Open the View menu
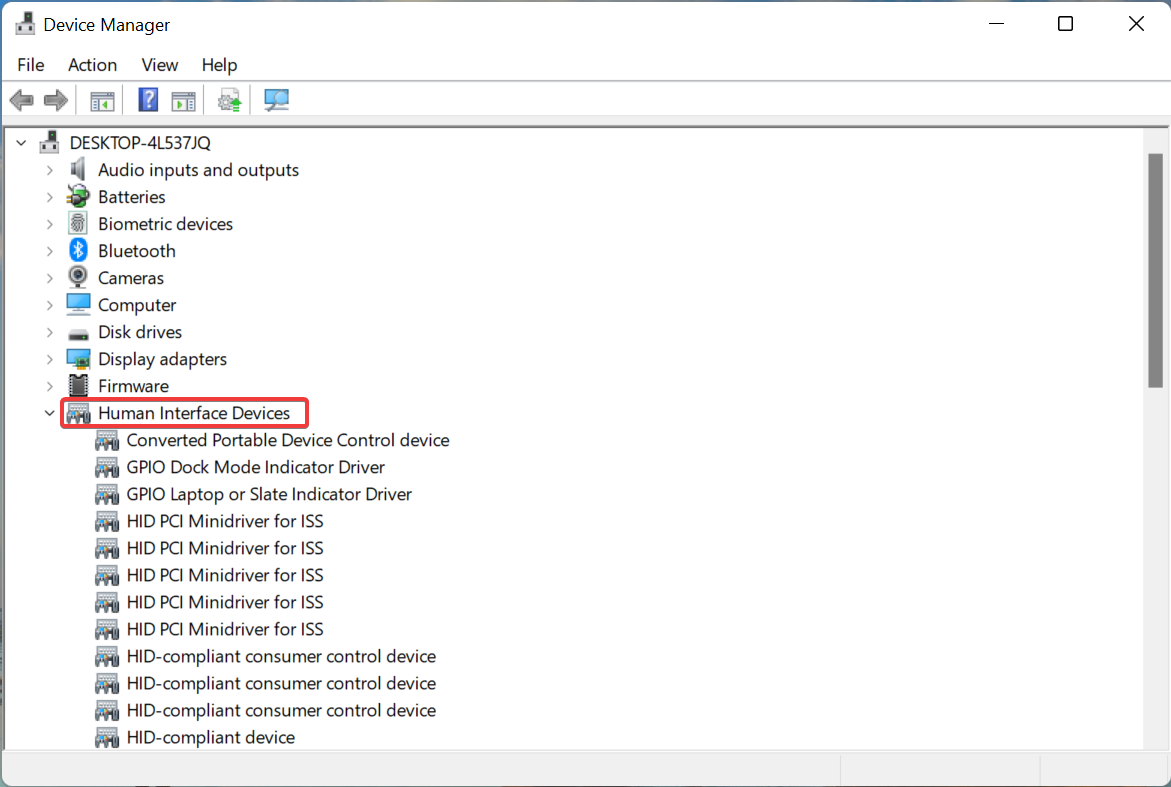This screenshot has width=1171, height=787. coord(159,64)
